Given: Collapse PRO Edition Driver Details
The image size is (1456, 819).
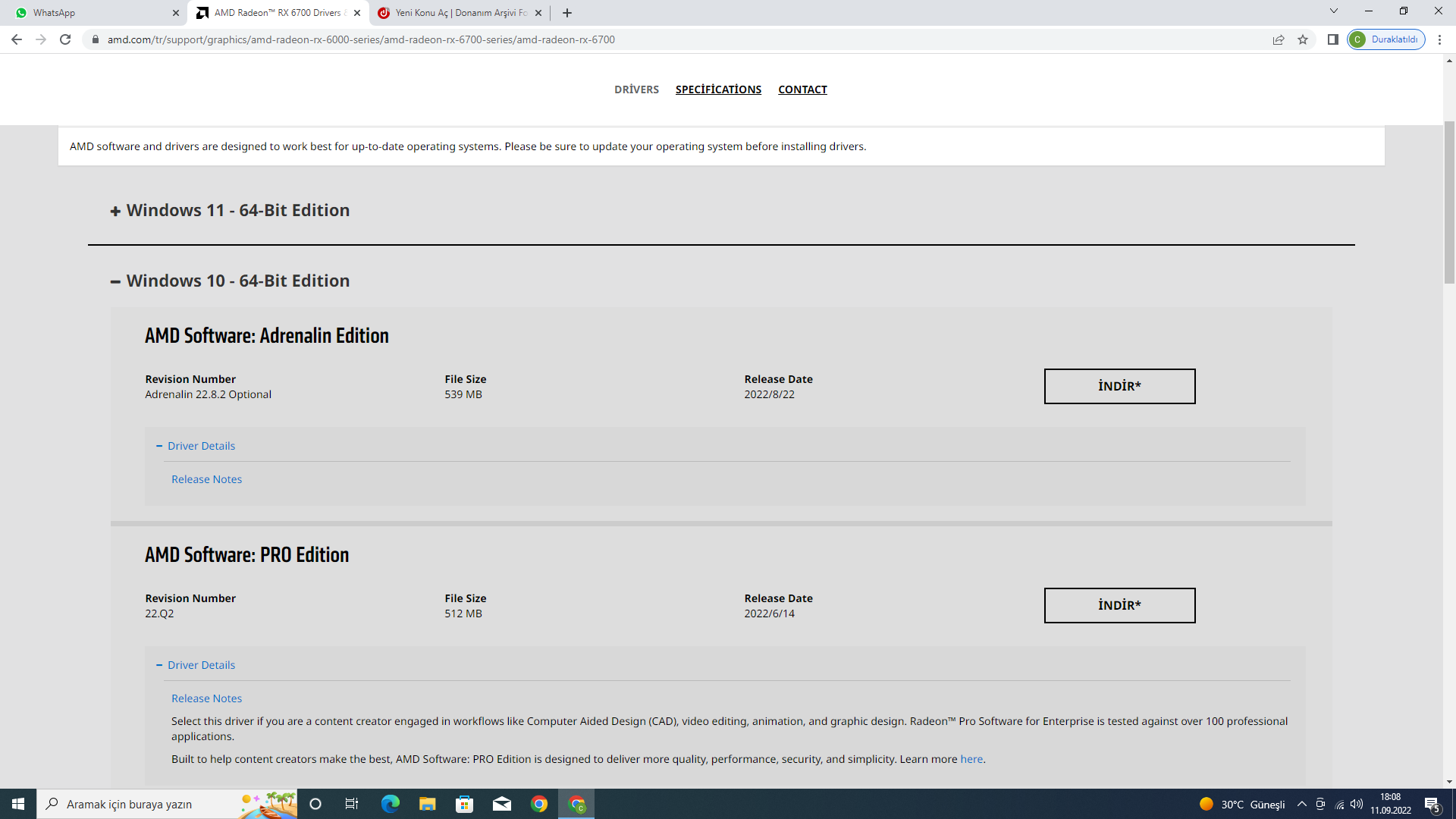Looking at the screenshot, I should pyautogui.click(x=196, y=665).
